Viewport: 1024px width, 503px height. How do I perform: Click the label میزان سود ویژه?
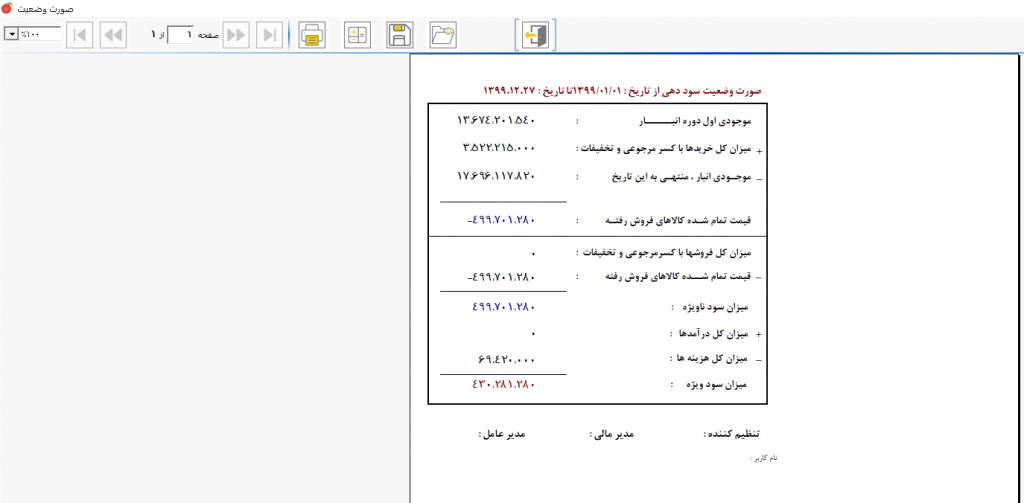tap(717, 385)
